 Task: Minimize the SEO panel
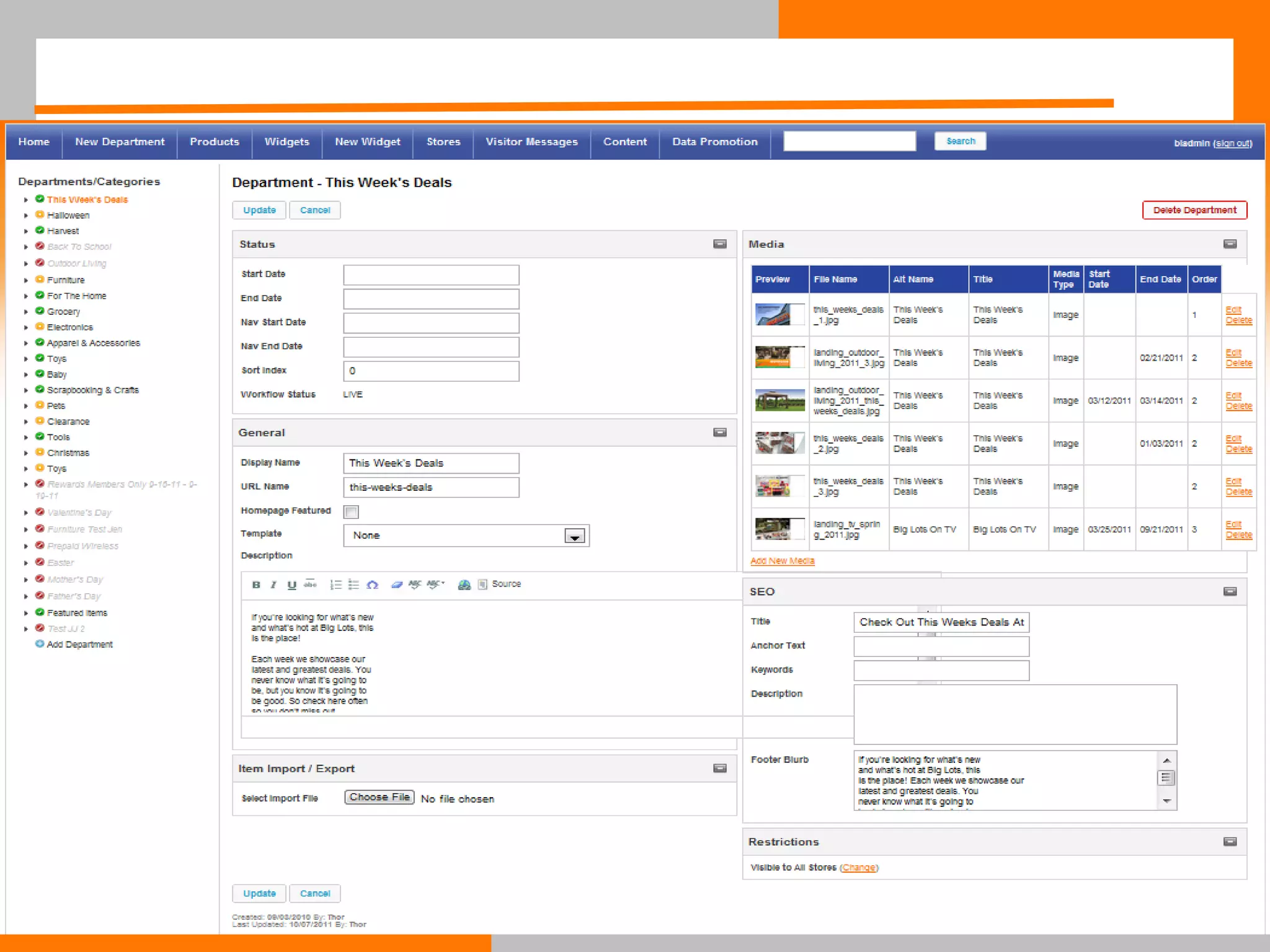pyautogui.click(x=1230, y=591)
